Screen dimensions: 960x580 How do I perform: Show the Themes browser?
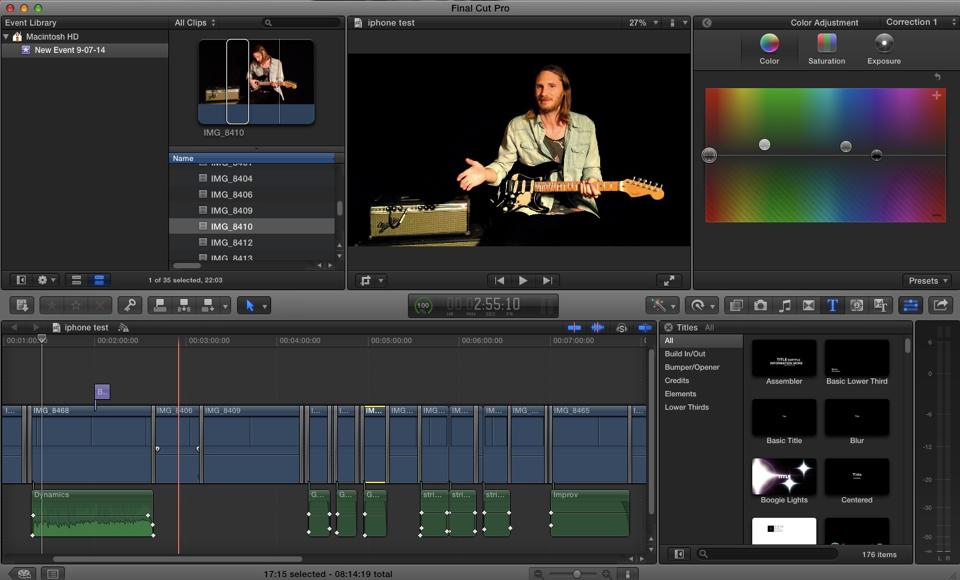pyautogui.click(x=880, y=305)
